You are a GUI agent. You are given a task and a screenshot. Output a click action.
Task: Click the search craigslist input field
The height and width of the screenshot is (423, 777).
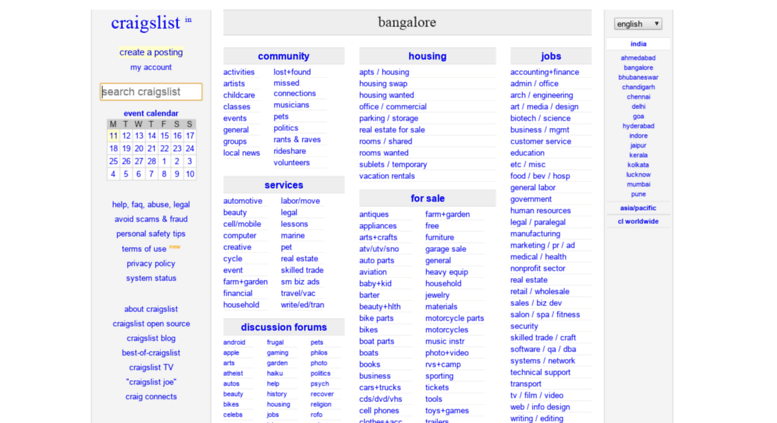click(x=151, y=92)
